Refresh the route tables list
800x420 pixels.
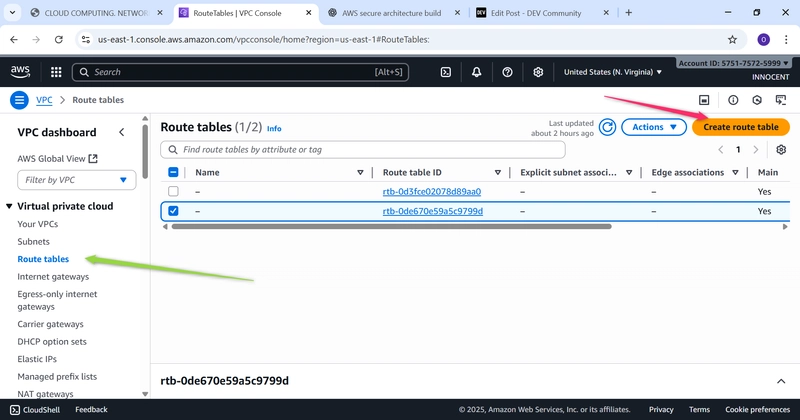coord(607,127)
